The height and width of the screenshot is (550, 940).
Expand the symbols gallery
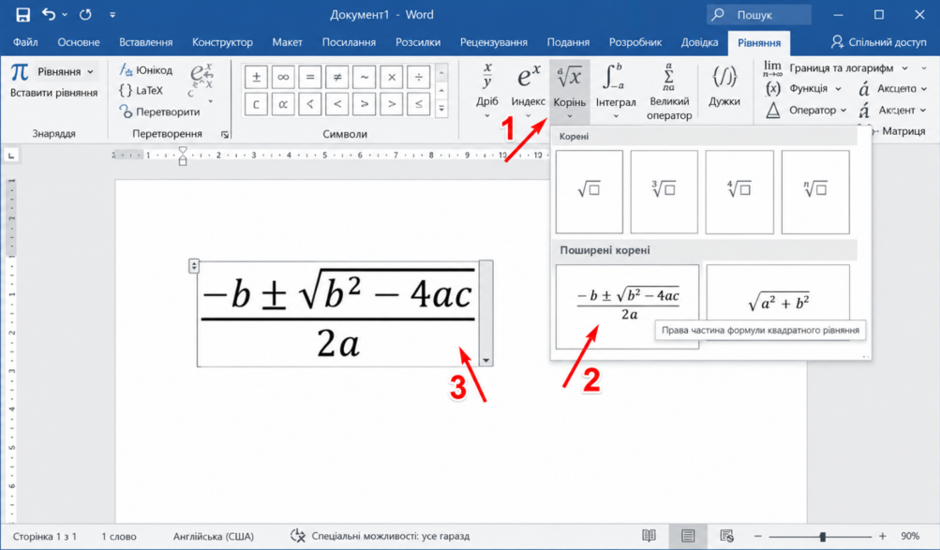coord(442,109)
